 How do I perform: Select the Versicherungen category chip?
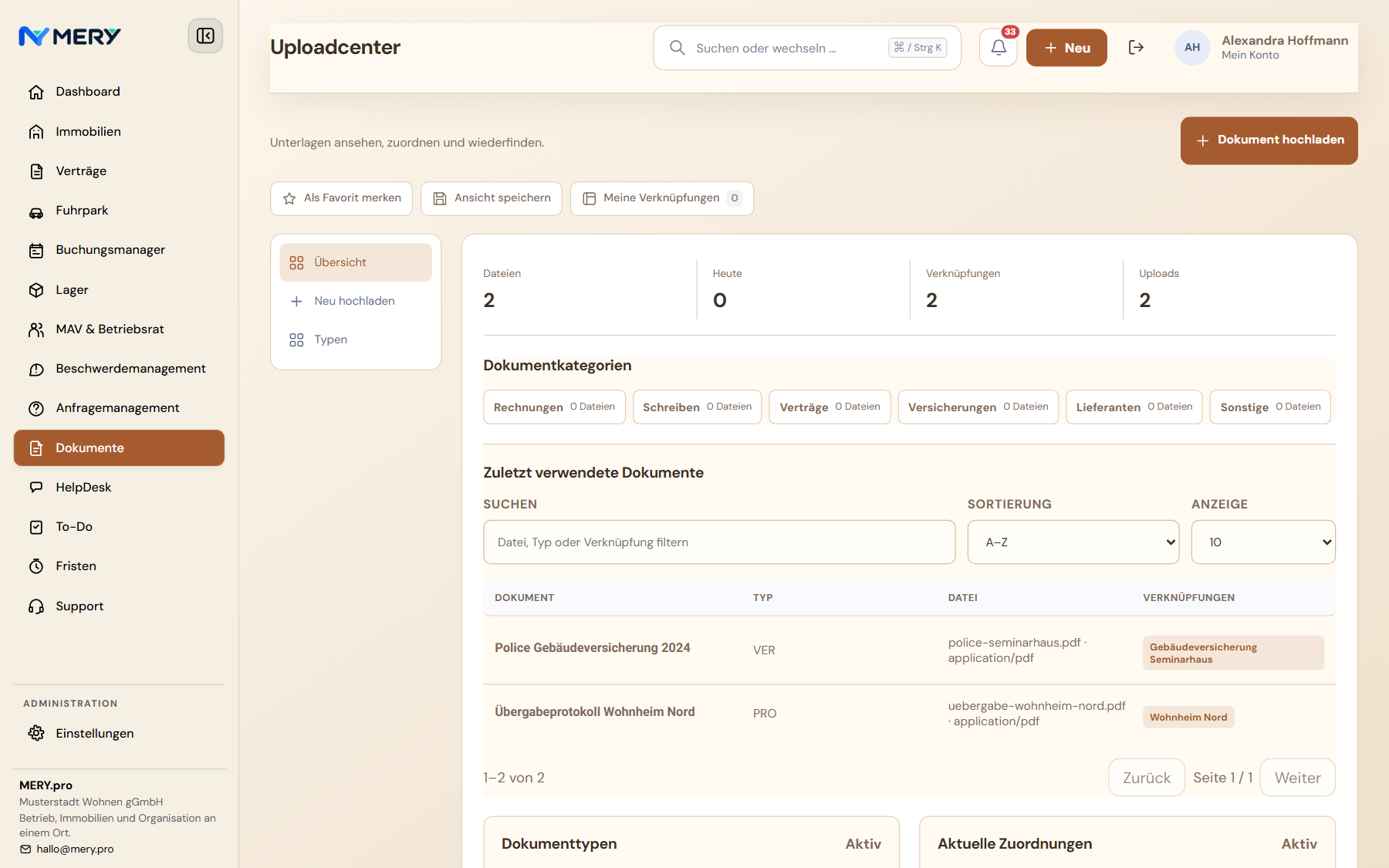click(978, 407)
